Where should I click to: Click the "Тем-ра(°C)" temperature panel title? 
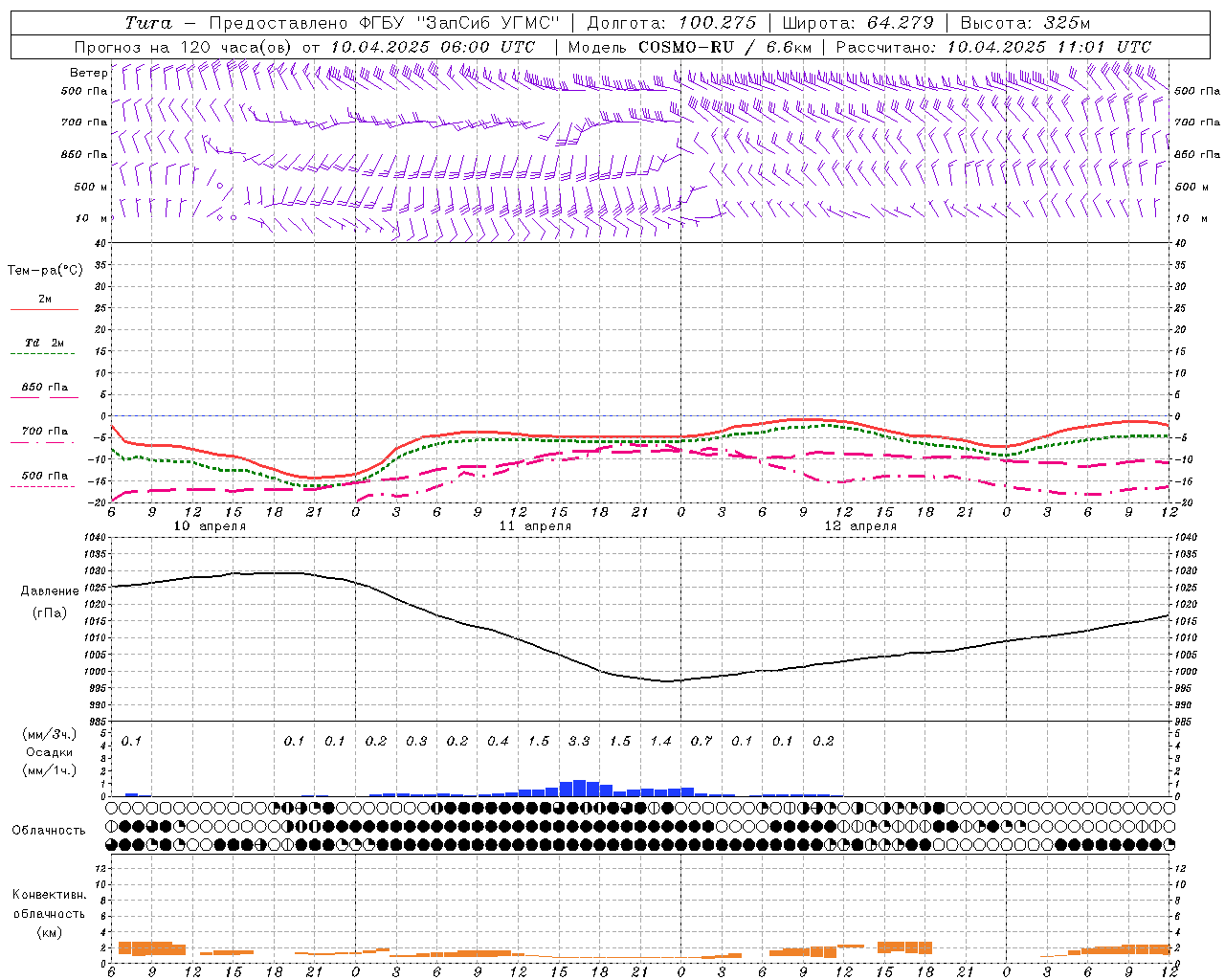pyautogui.click(x=45, y=271)
